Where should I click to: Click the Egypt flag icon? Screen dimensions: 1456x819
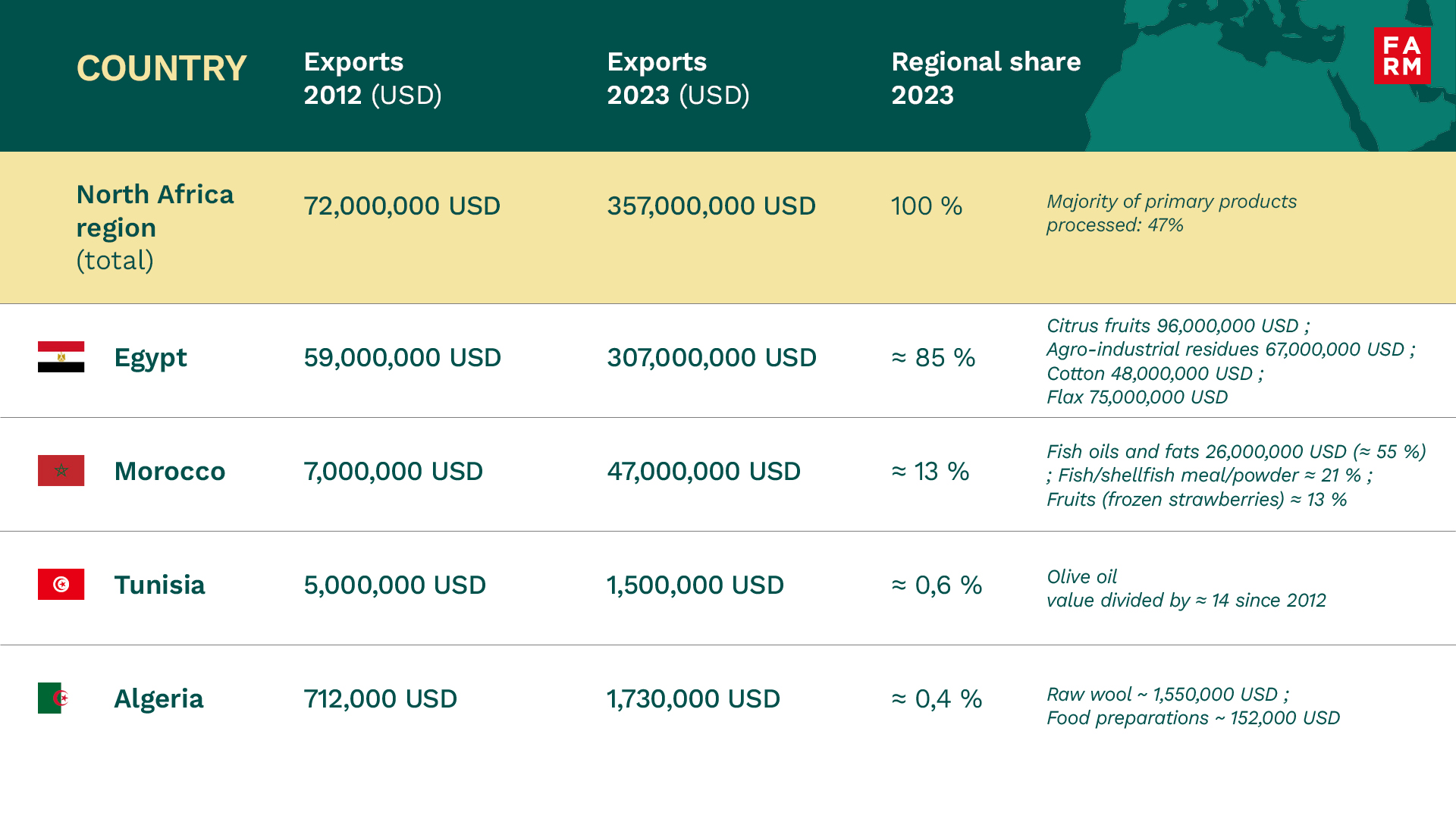61,356
